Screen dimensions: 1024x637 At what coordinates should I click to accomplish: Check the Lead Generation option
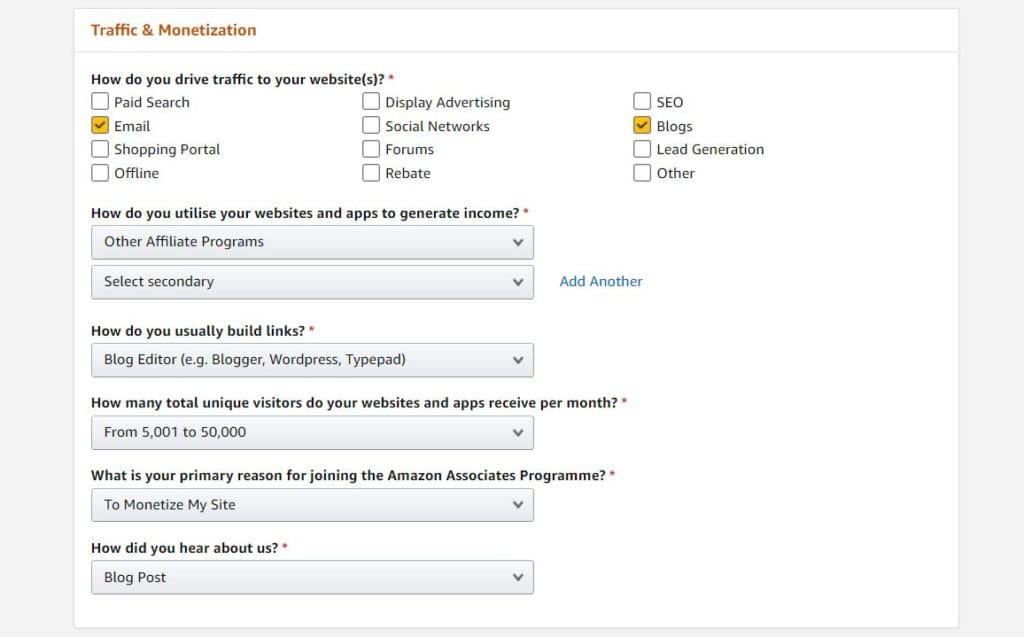point(642,149)
